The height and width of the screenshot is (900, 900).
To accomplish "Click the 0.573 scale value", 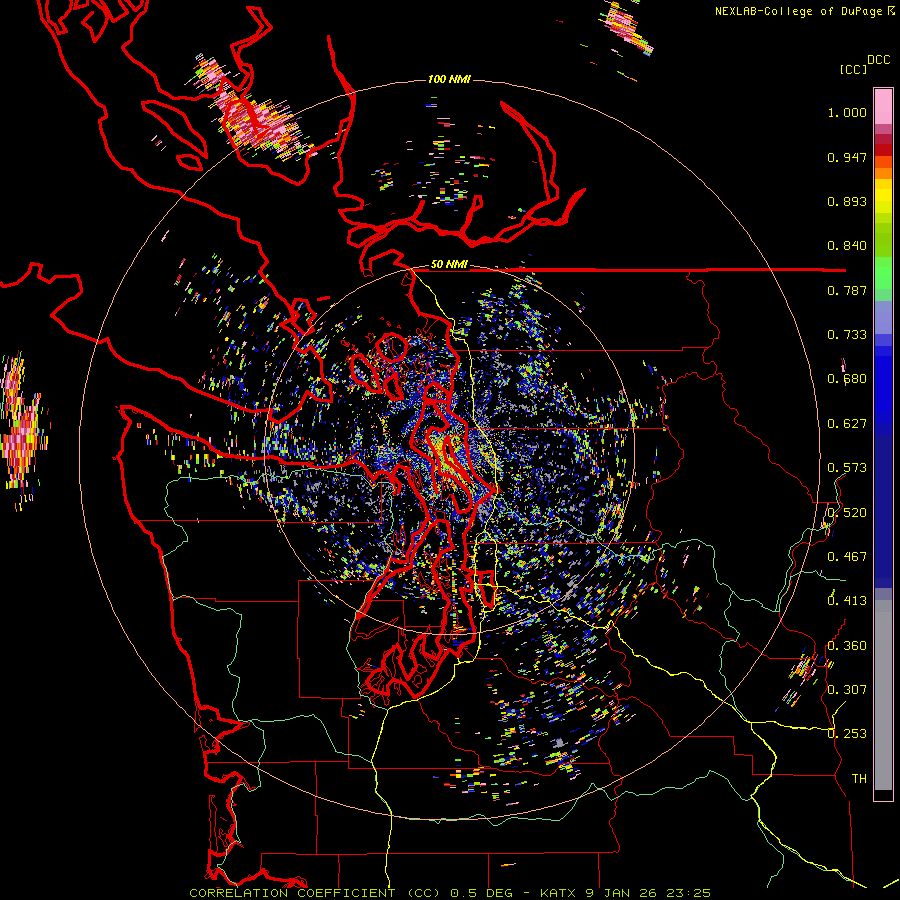I will [x=847, y=468].
